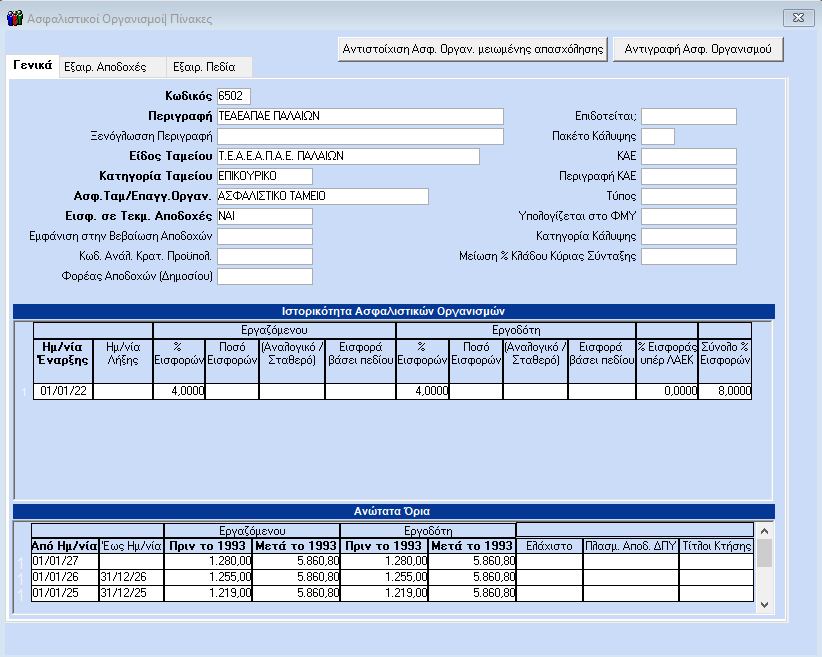Click Από Ημ/νία column header in Ανώτατα Όρια
The height and width of the screenshot is (657, 822).
click(65, 546)
